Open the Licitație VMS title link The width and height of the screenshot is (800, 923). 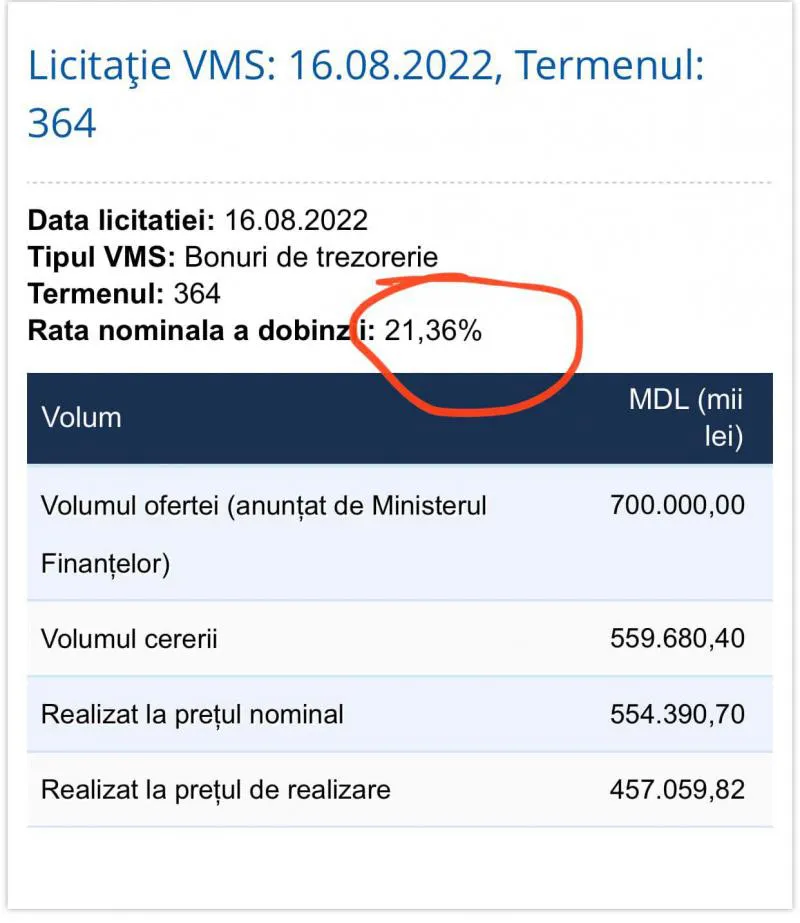[366, 94]
